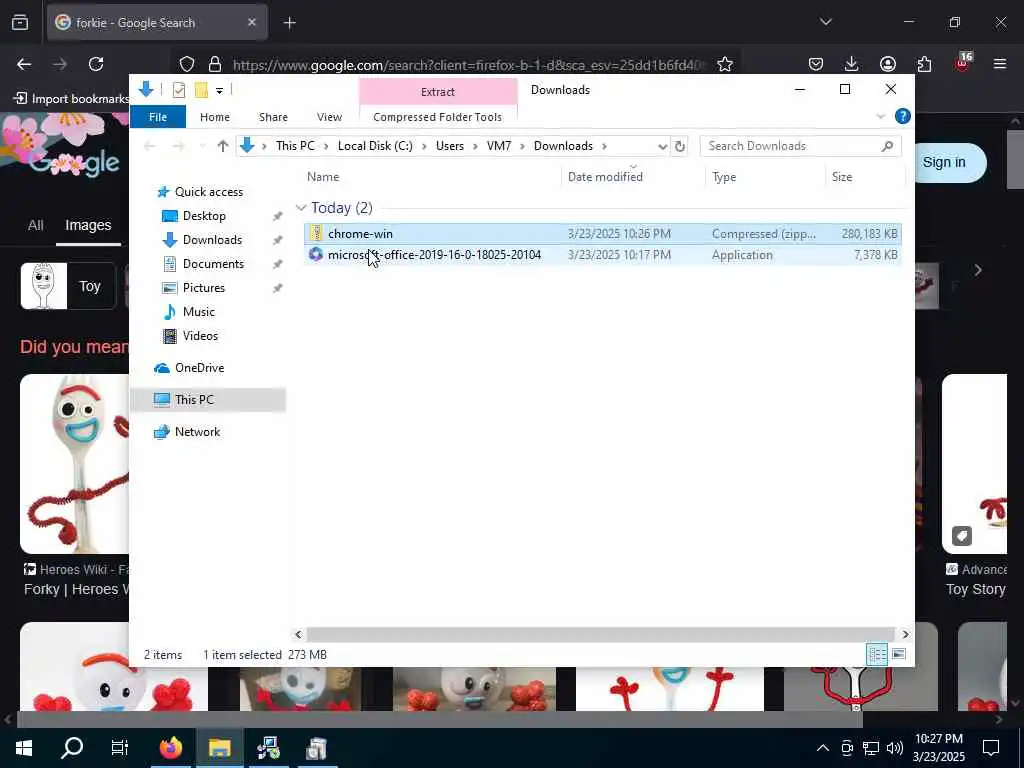Open the Firefox account icon
The image size is (1024, 768).
pyautogui.click(x=888, y=64)
